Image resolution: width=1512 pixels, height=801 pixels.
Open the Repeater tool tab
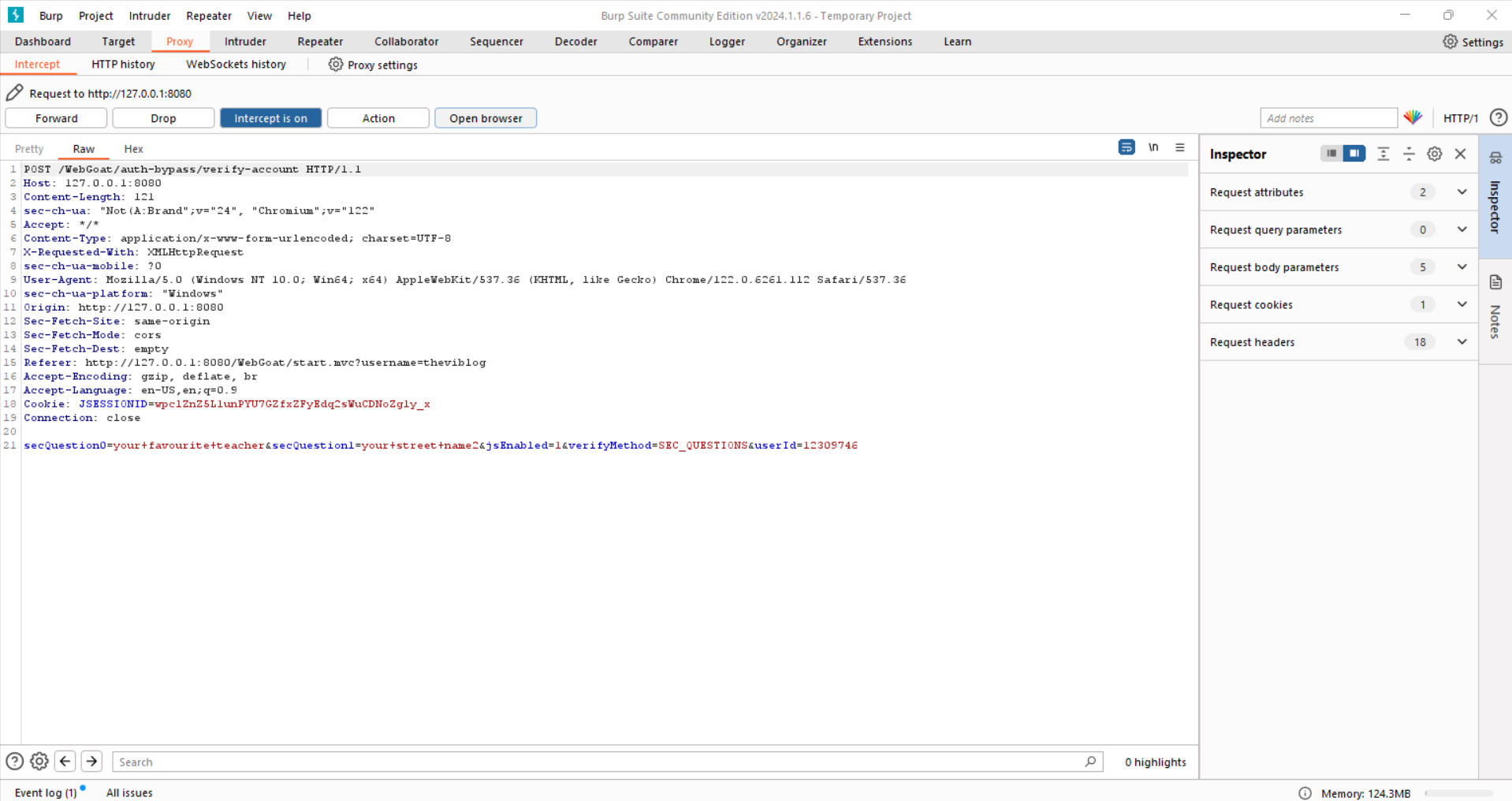[320, 42]
